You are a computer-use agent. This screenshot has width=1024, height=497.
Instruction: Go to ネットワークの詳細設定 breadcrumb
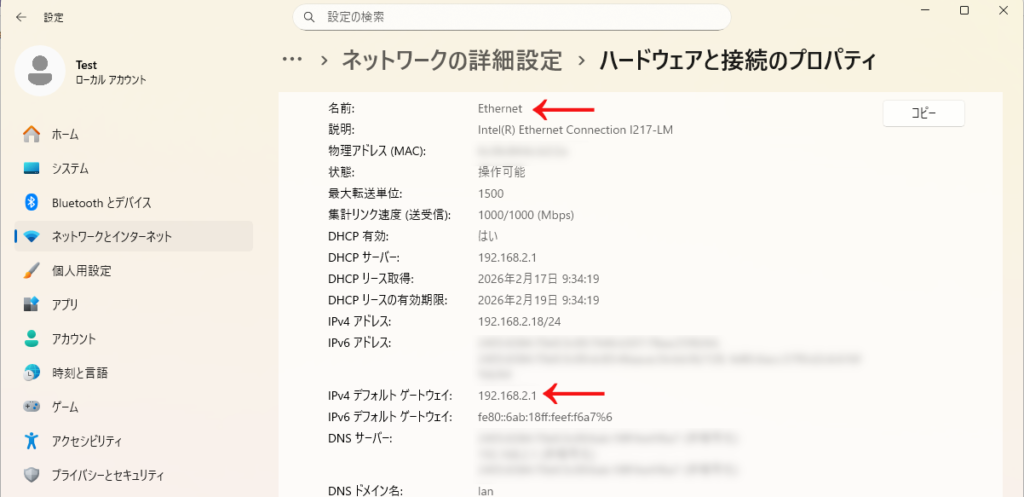(x=451, y=60)
